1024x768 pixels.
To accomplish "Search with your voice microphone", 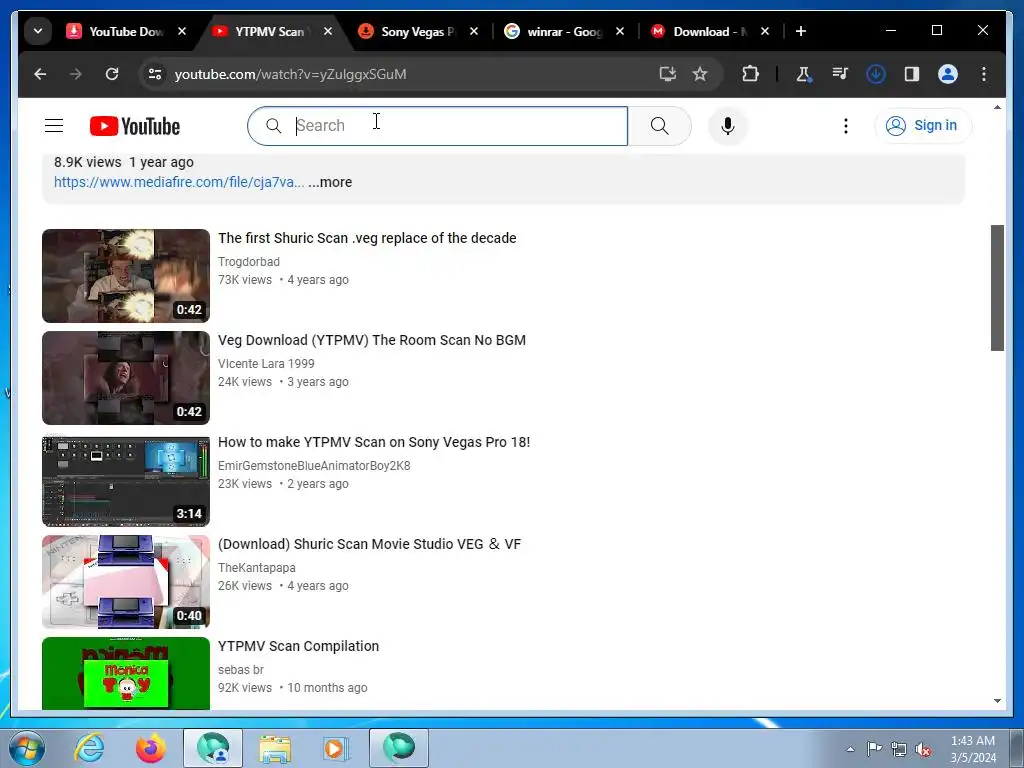I will (728, 126).
